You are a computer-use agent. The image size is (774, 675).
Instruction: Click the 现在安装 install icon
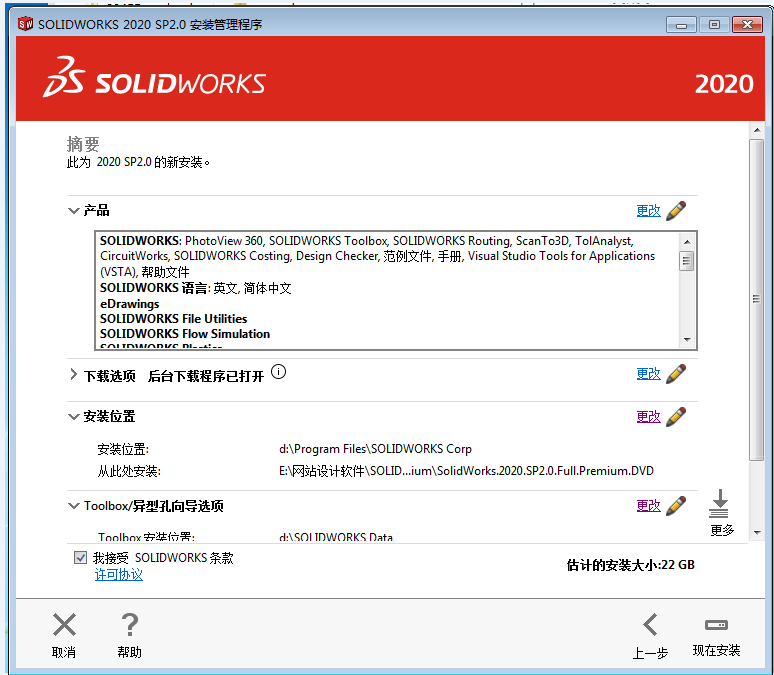pos(716,626)
